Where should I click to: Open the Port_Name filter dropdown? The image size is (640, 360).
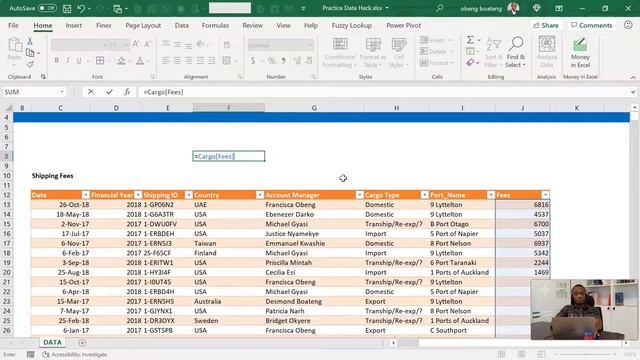tap(491, 195)
